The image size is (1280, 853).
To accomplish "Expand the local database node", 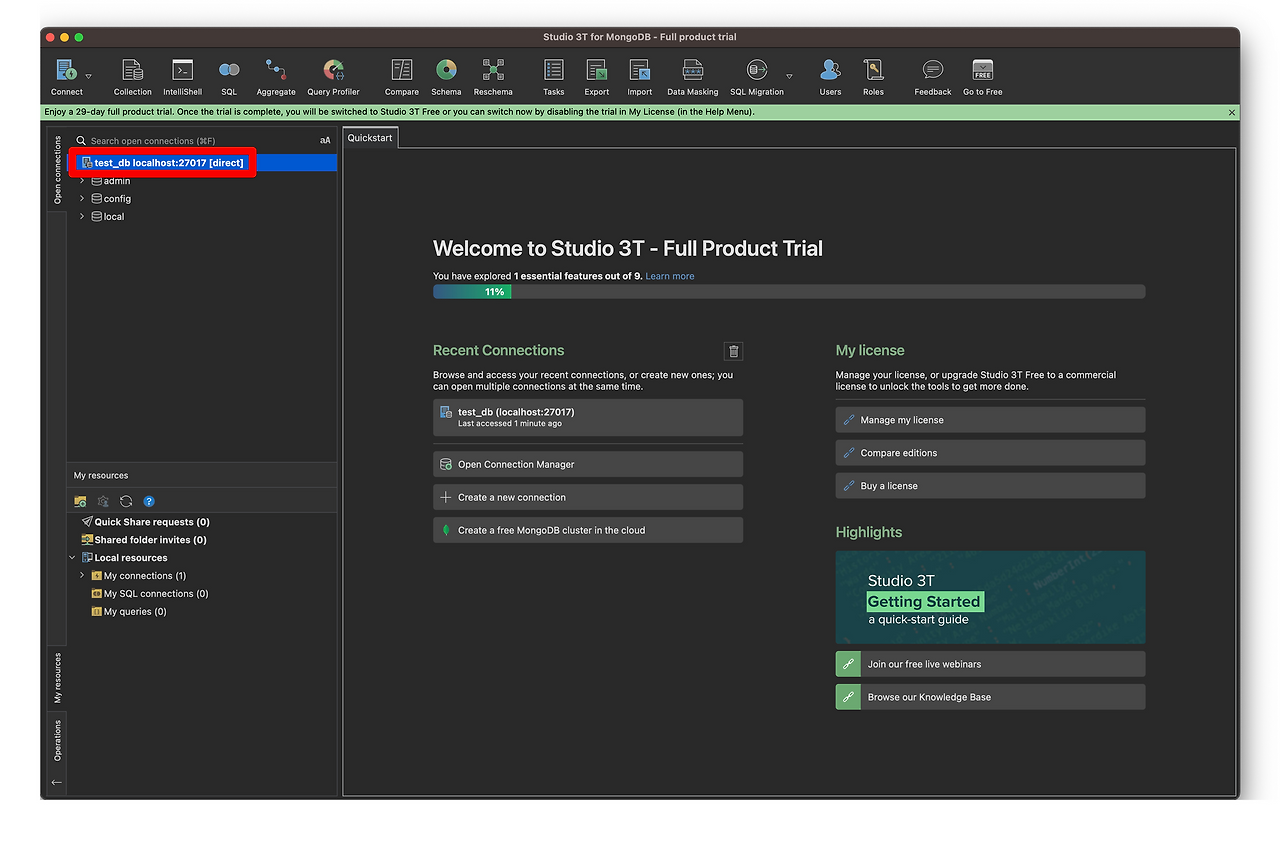I will point(82,216).
